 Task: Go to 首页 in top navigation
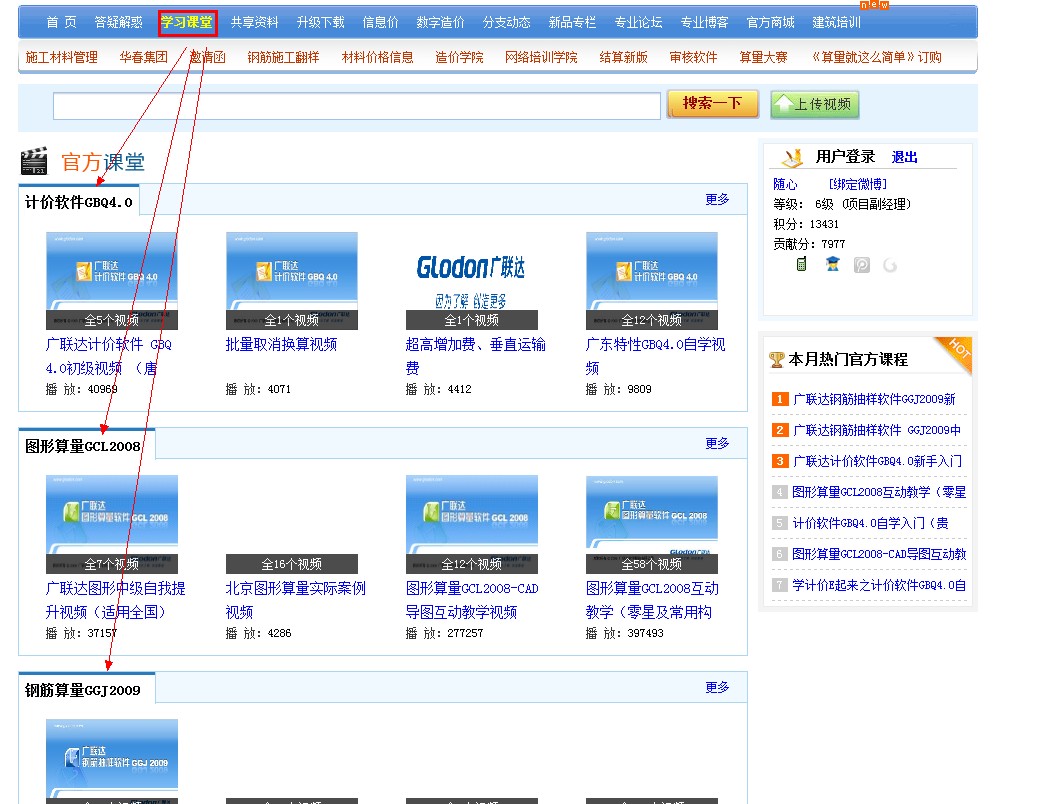point(61,23)
